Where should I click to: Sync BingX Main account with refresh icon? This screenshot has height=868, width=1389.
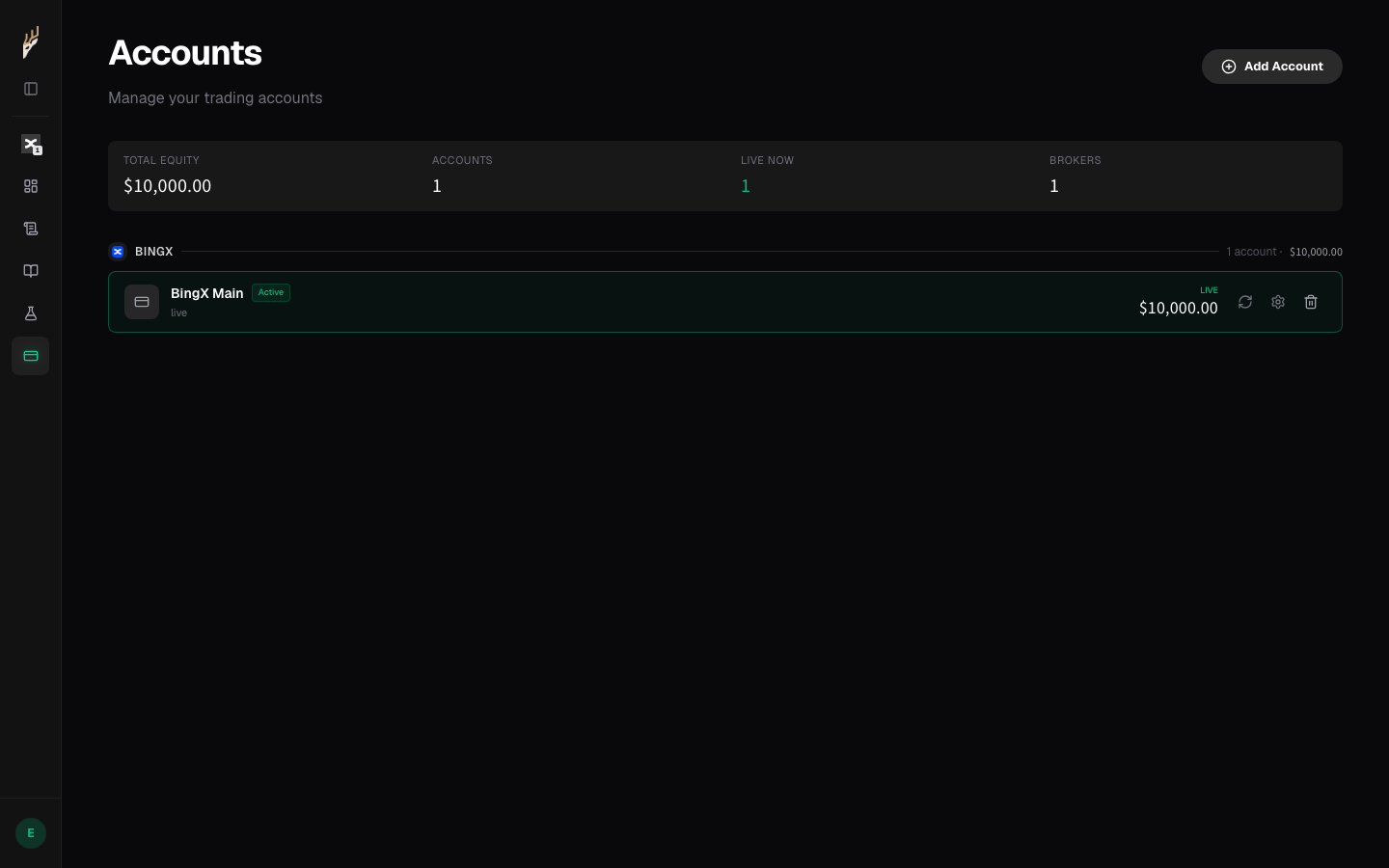pyautogui.click(x=1245, y=302)
